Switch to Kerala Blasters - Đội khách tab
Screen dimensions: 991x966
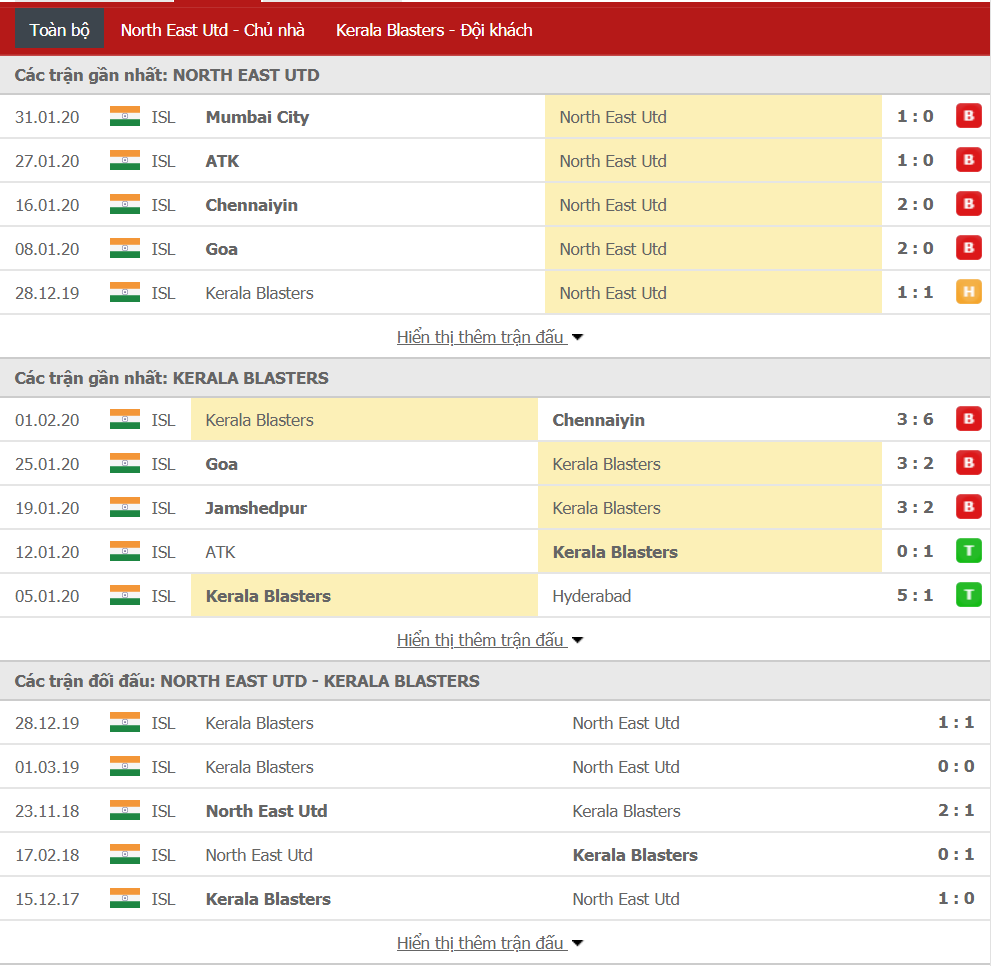click(x=434, y=30)
